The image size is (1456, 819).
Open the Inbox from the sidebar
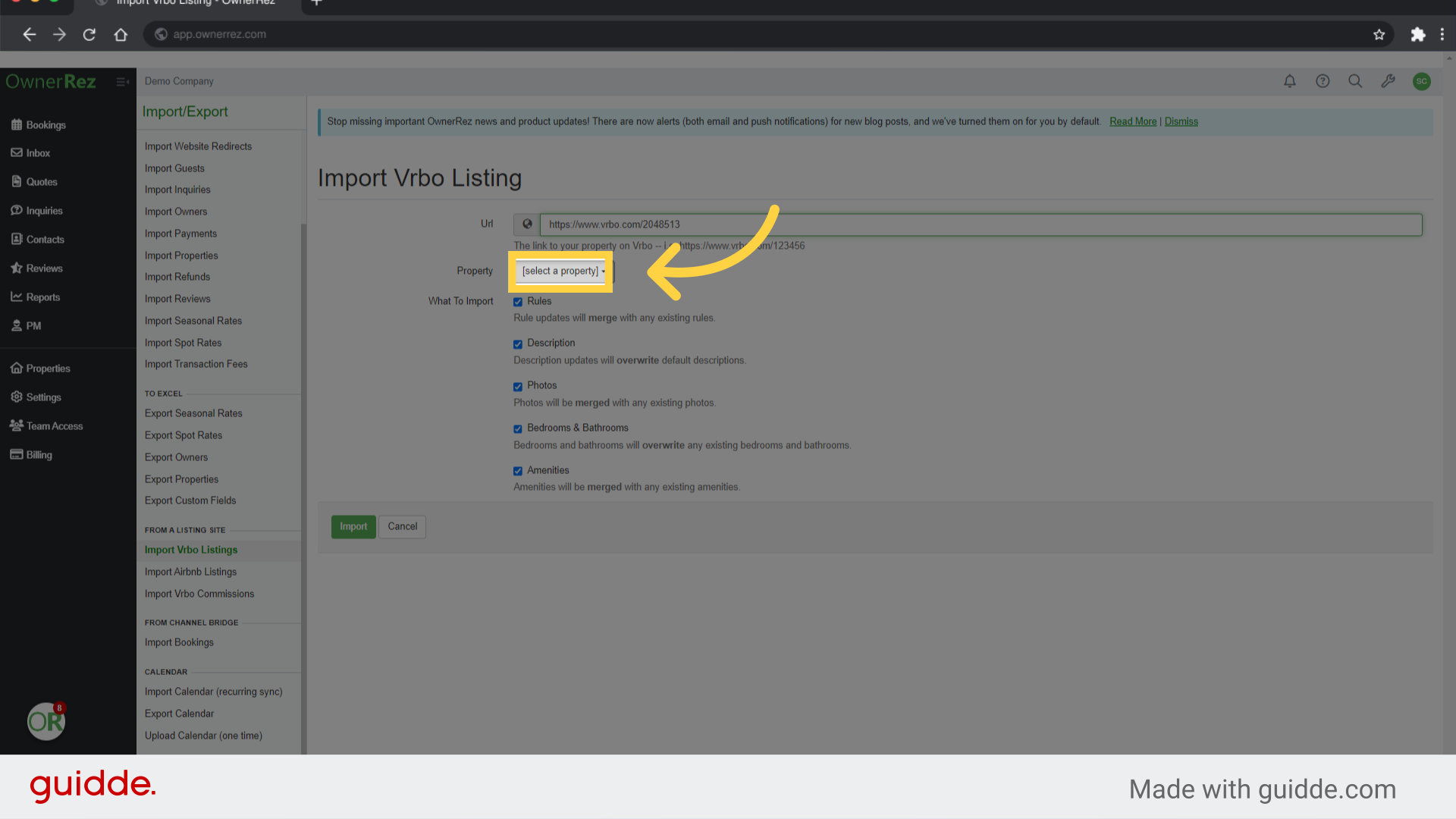pos(17,152)
